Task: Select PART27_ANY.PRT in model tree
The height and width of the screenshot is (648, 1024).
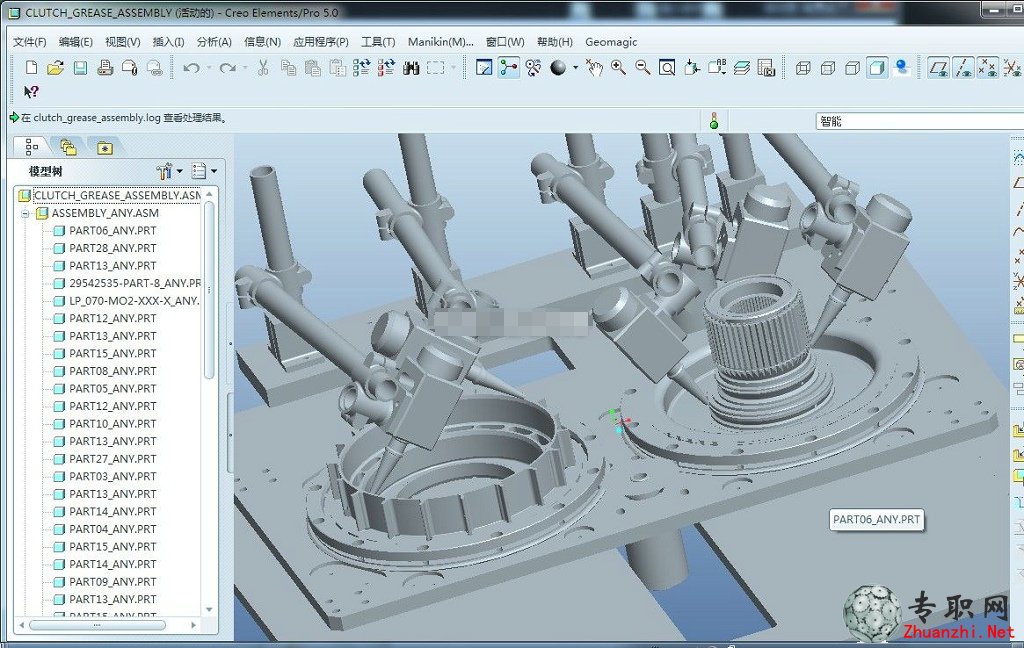Action: pyautogui.click(x=112, y=459)
